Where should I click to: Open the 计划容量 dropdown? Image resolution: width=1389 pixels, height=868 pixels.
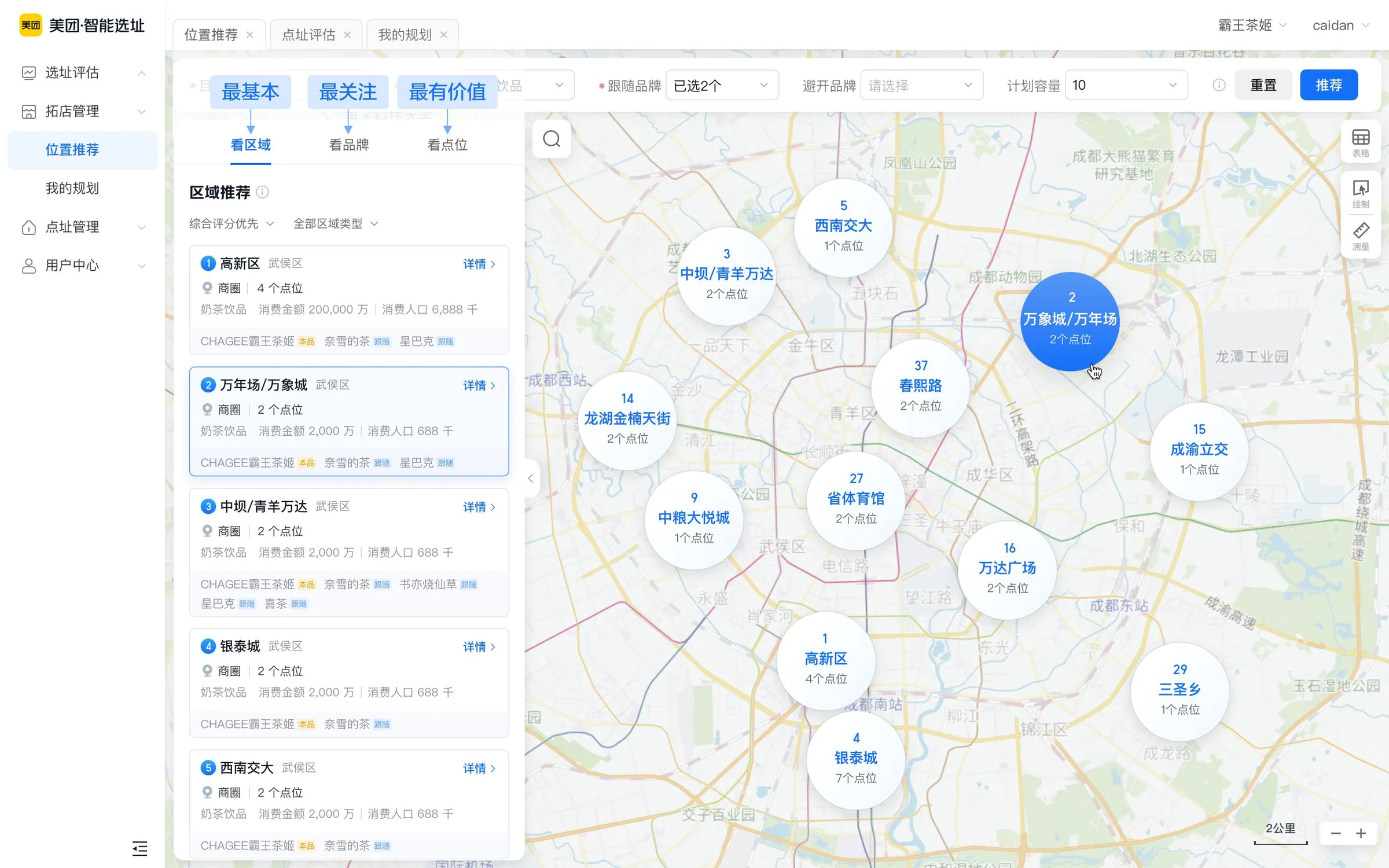1126,85
